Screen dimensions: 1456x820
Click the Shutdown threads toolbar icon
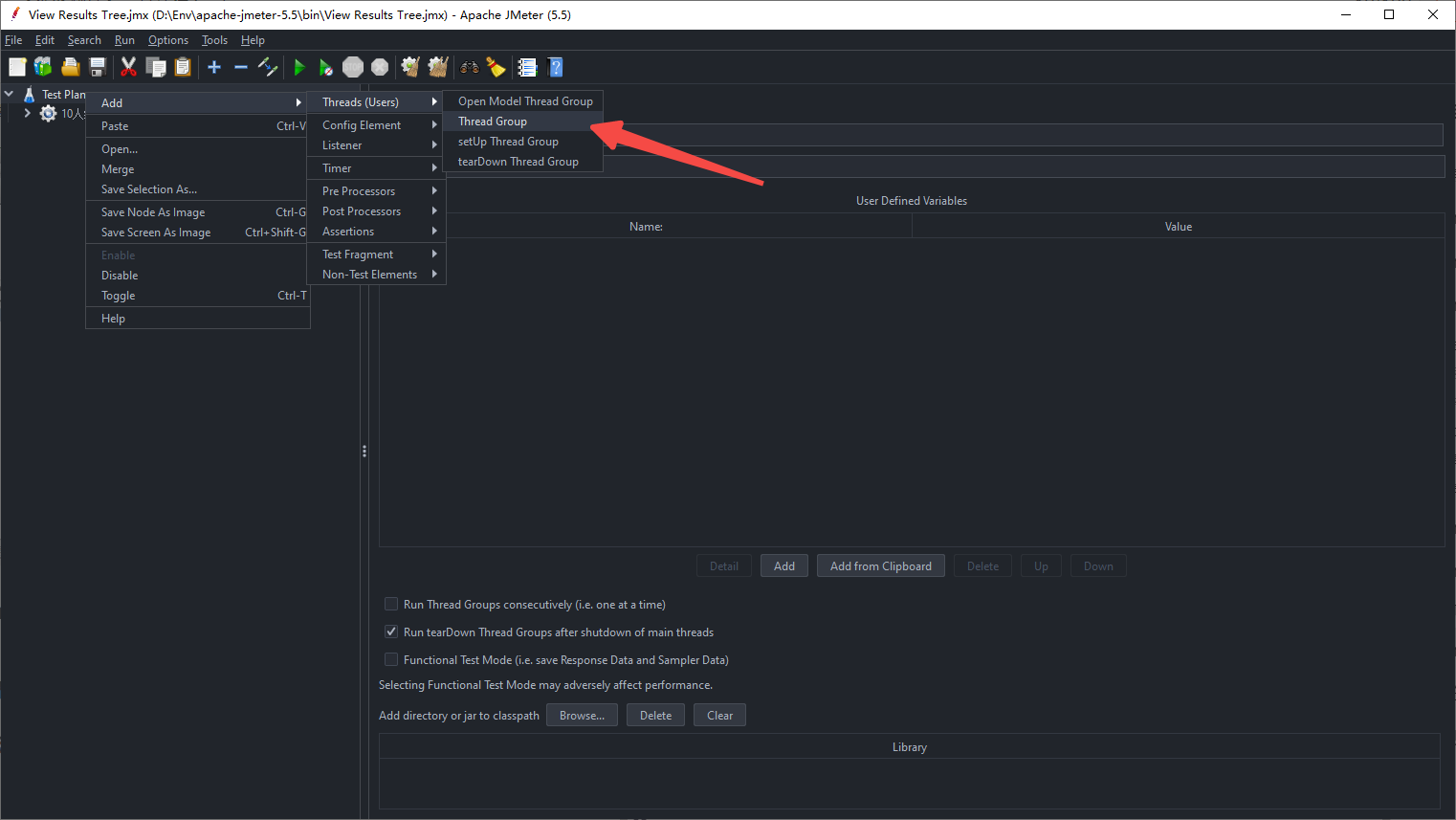(x=380, y=67)
